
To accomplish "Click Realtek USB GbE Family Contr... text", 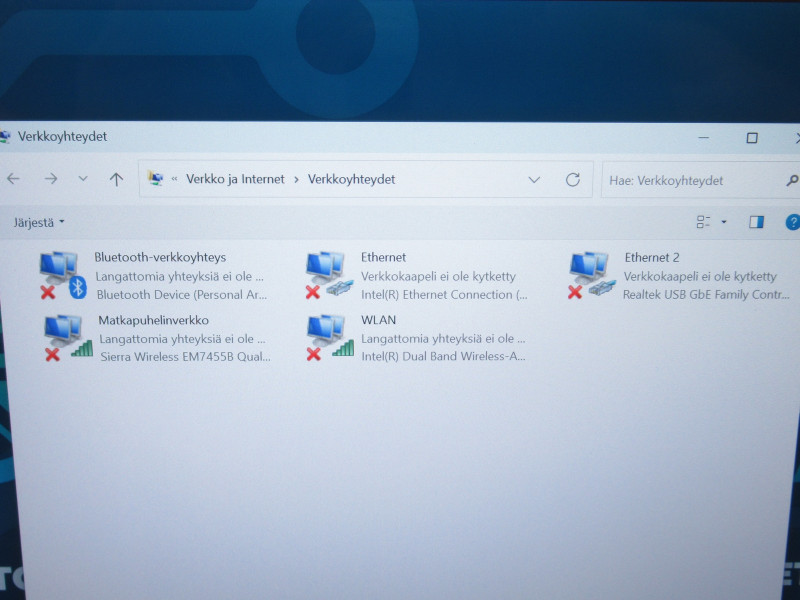I will (706, 294).
